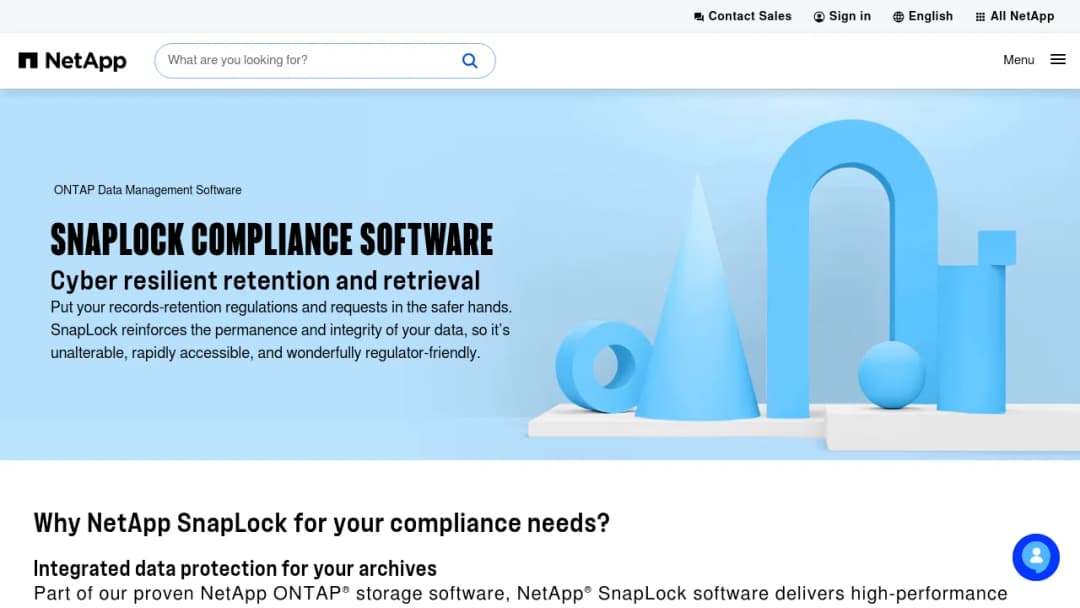Click the search magnifier icon

[x=470, y=61]
